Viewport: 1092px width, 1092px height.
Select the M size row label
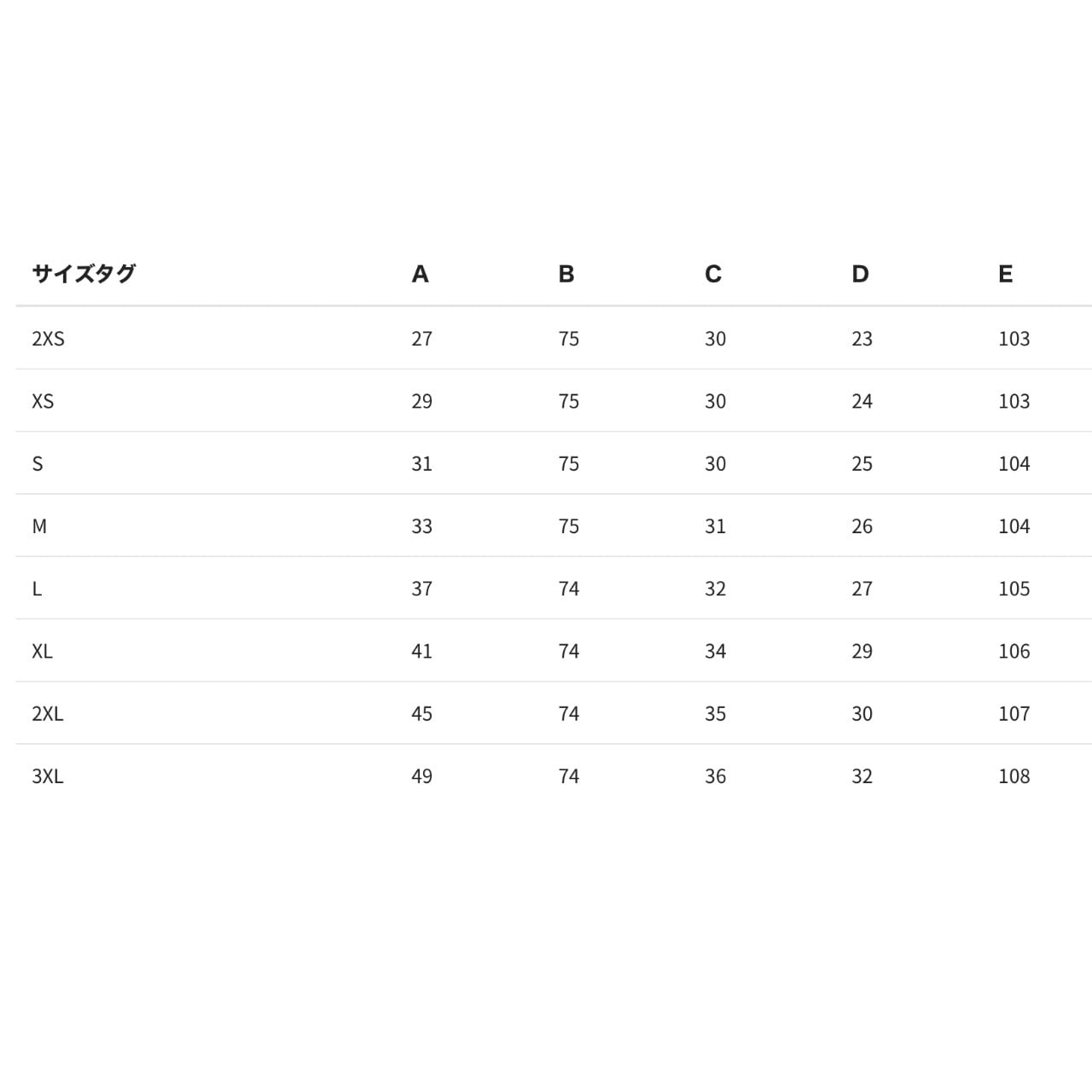(x=39, y=526)
